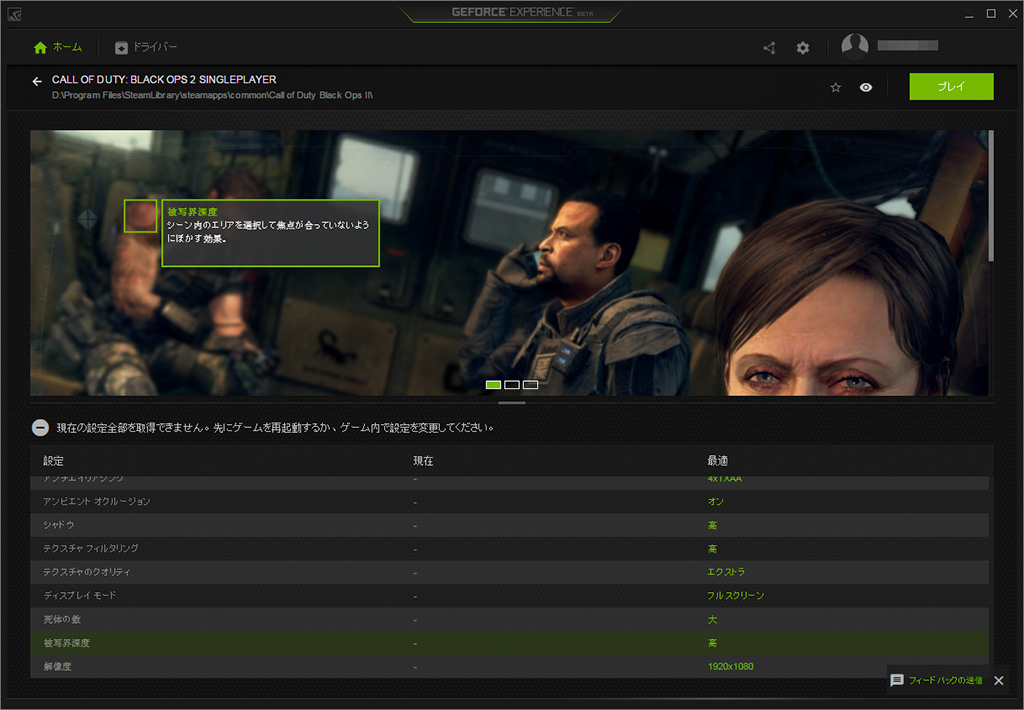The width and height of the screenshot is (1024, 710).
Task: Click the feedback chat bubble icon
Action: tap(897, 680)
